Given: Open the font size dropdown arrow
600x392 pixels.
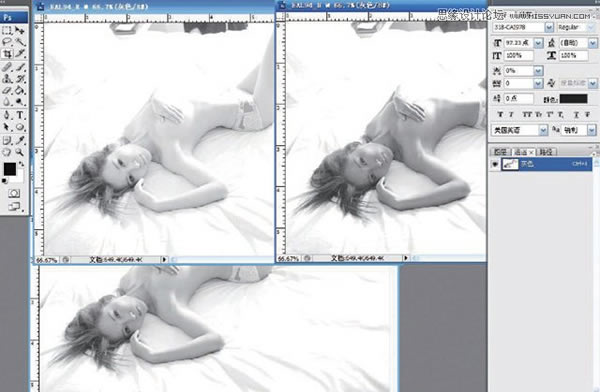Looking at the screenshot, I should tap(538, 43).
